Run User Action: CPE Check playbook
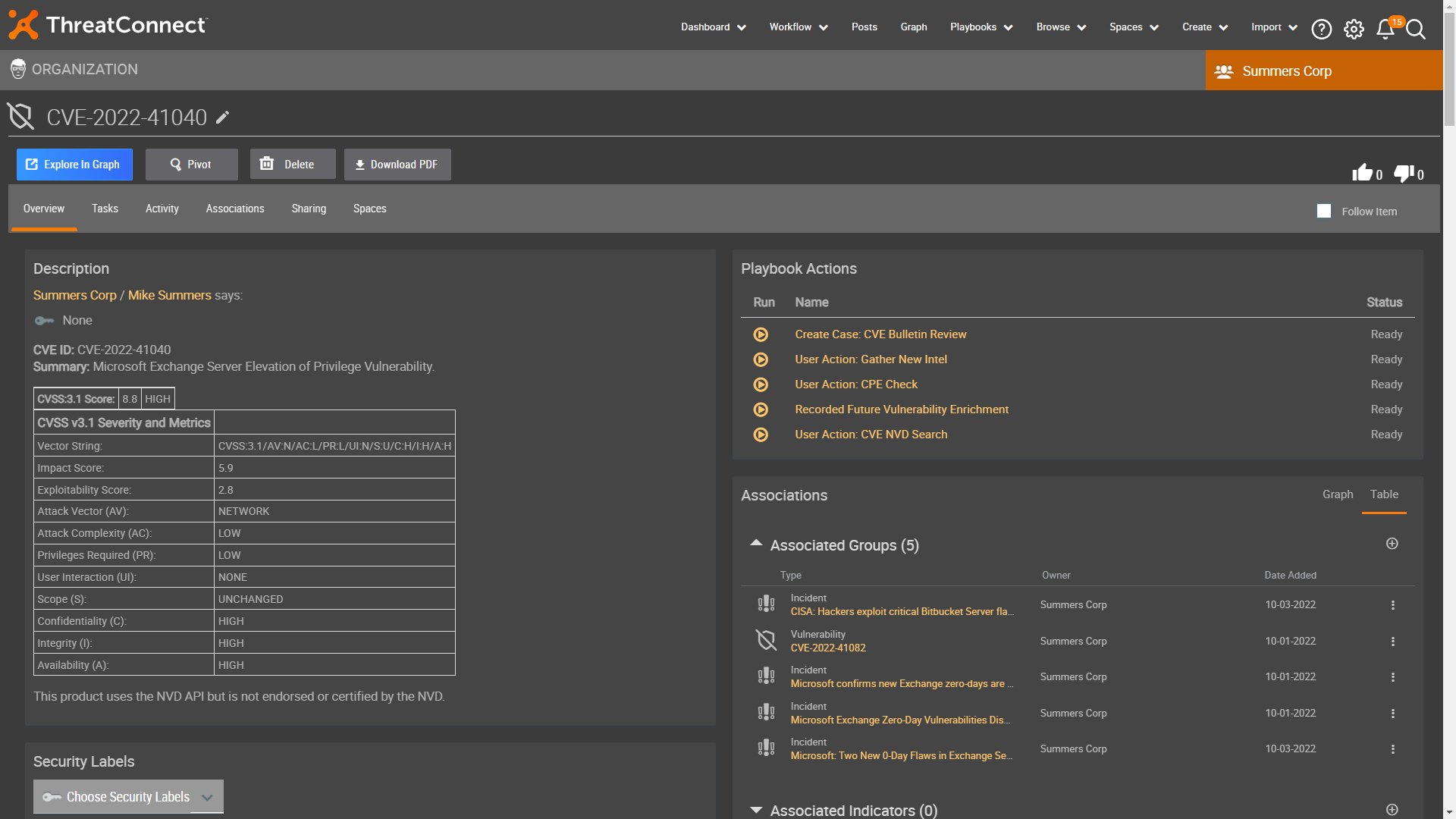The image size is (1456, 819). pyautogui.click(x=761, y=384)
